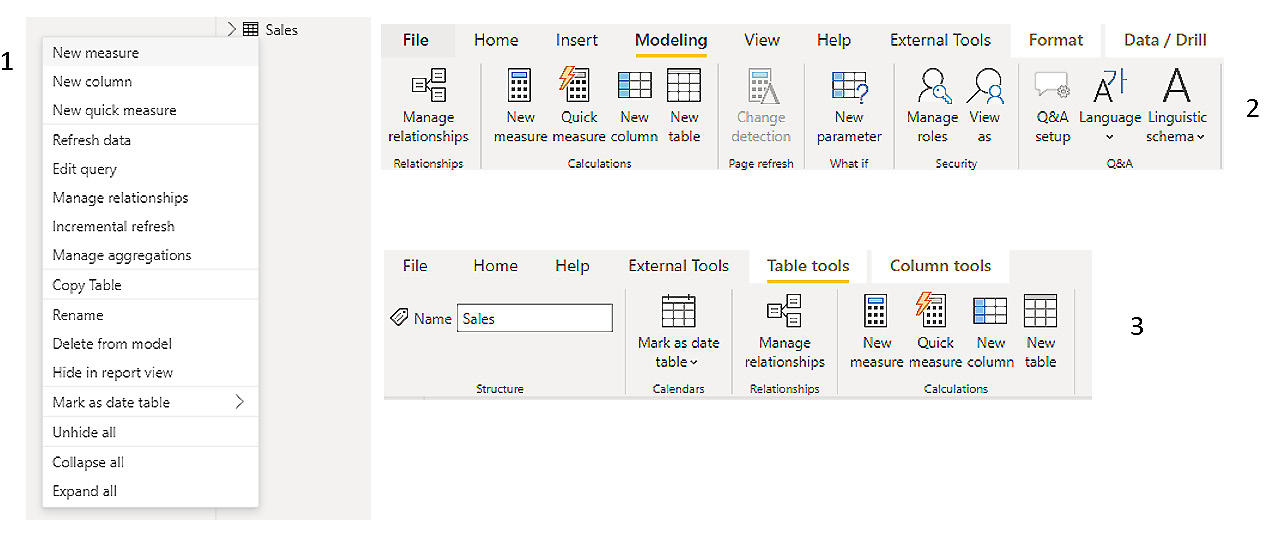Switch to the Column tools tab

tap(940, 266)
